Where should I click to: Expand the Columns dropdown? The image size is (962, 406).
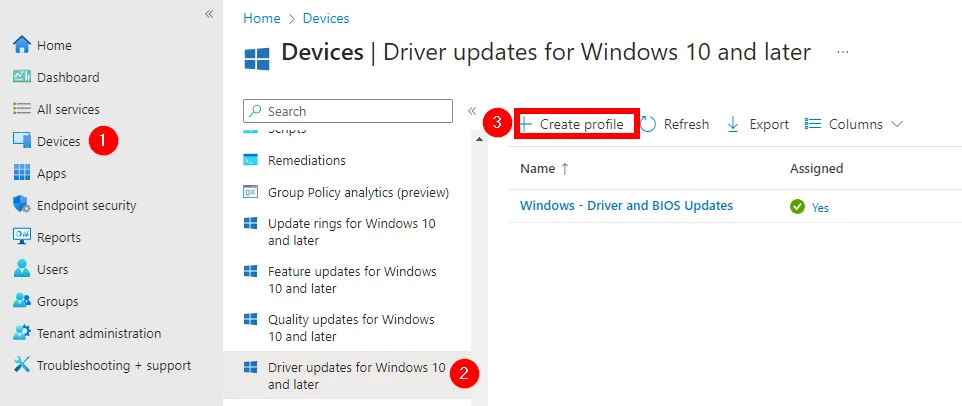coord(855,125)
